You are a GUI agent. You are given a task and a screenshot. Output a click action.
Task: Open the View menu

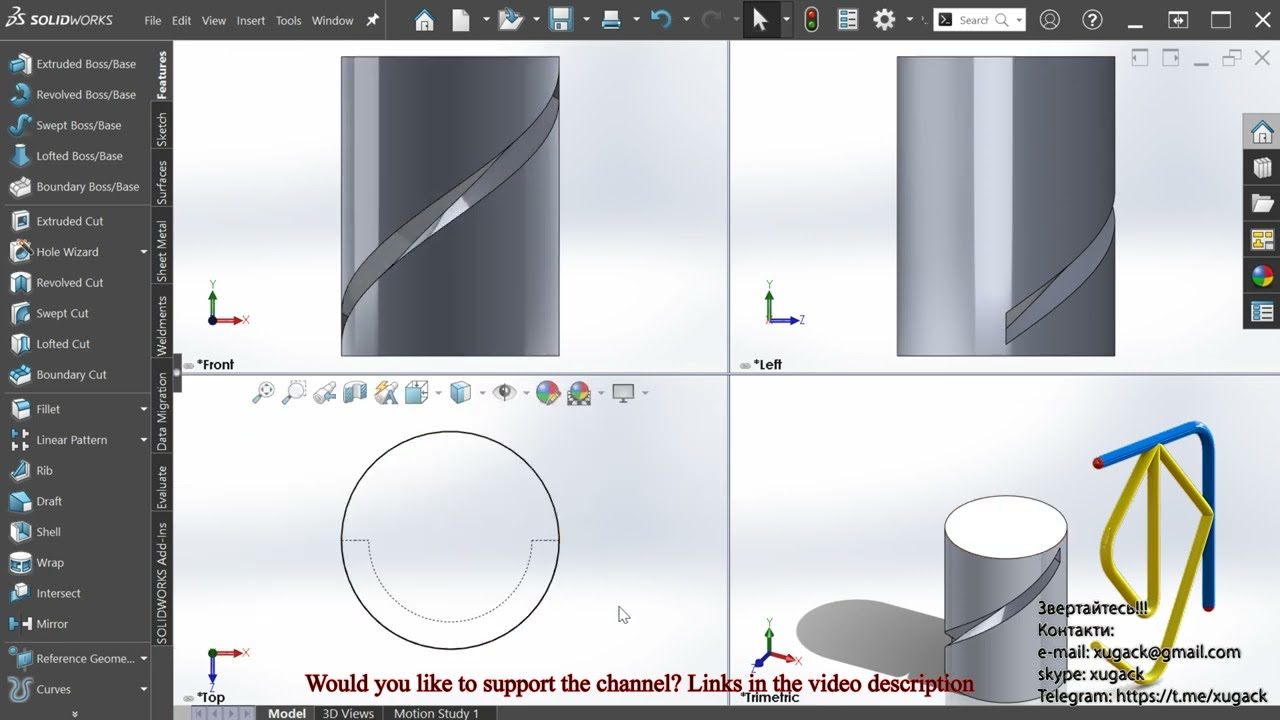click(214, 20)
